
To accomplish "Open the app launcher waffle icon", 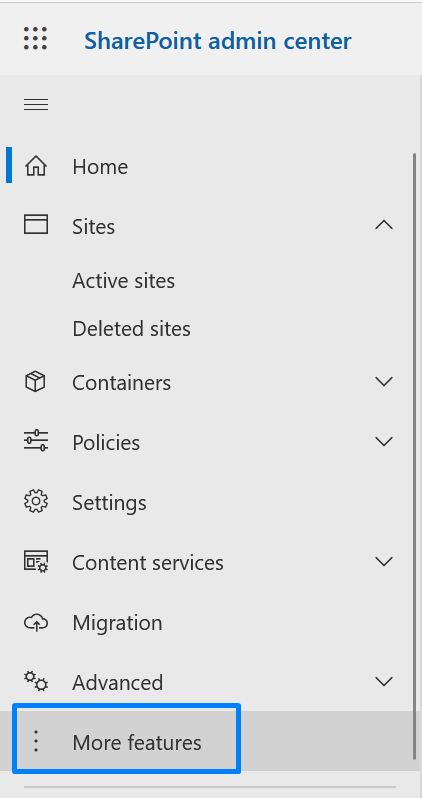I will pyautogui.click(x=36, y=39).
